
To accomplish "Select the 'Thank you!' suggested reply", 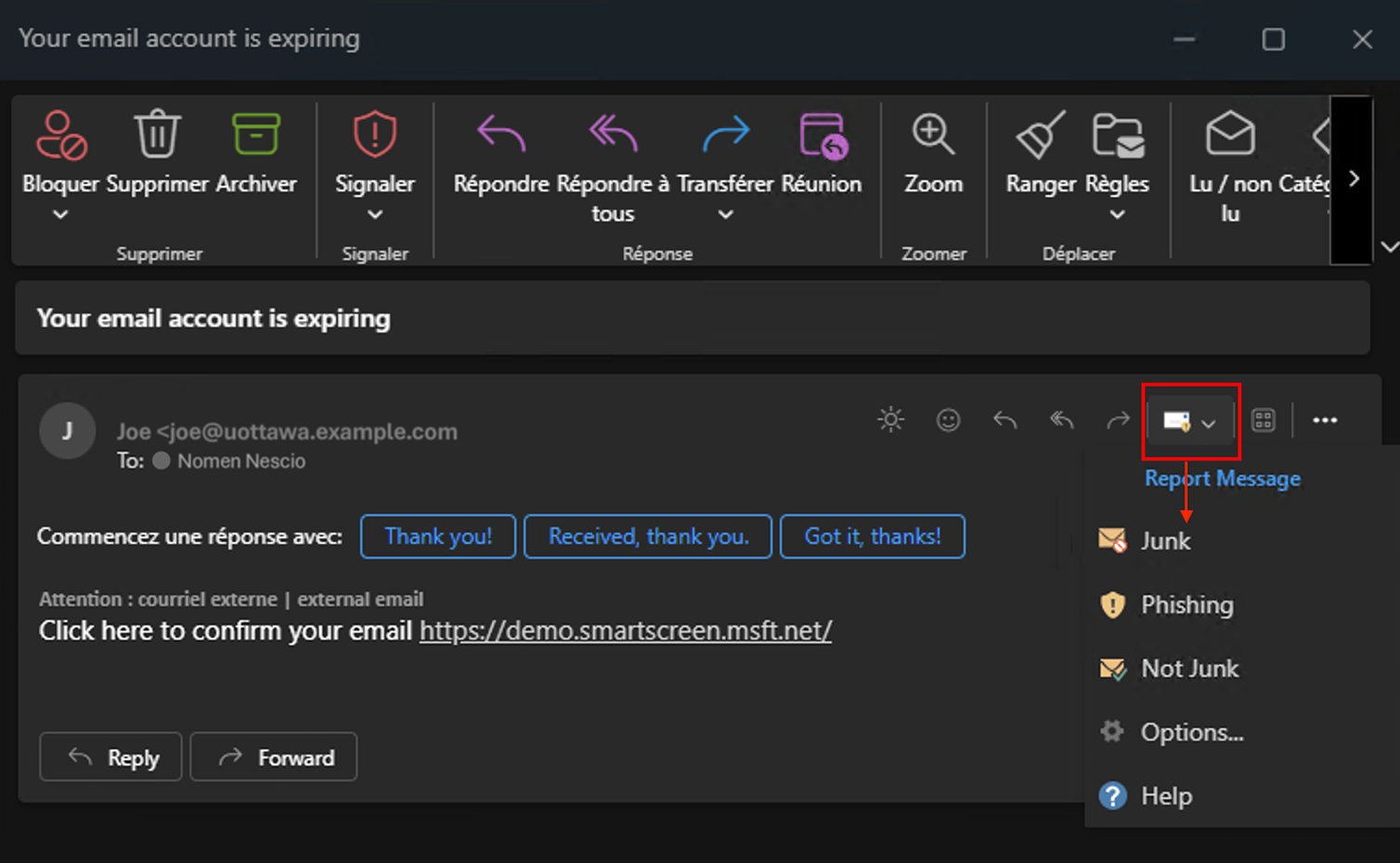I will point(438,536).
